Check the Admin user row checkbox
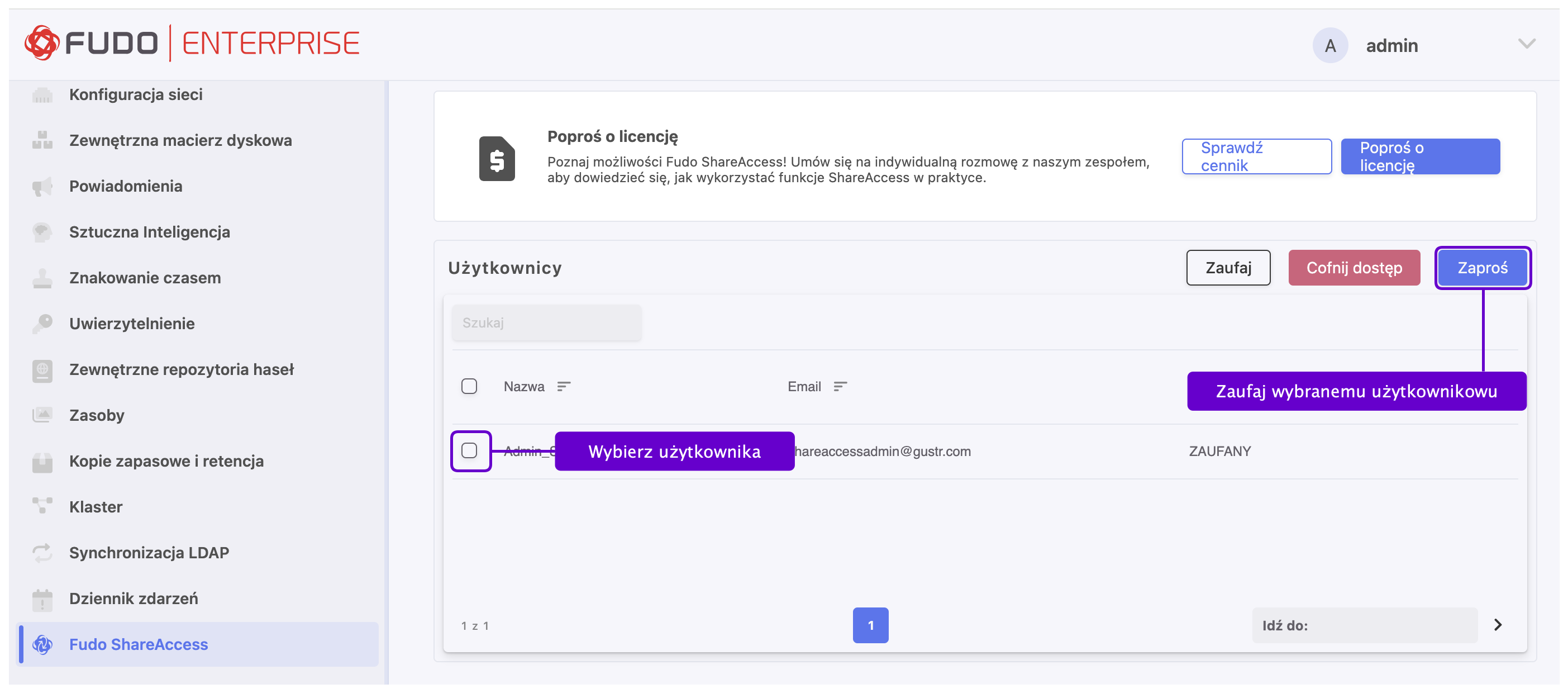 [x=469, y=451]
